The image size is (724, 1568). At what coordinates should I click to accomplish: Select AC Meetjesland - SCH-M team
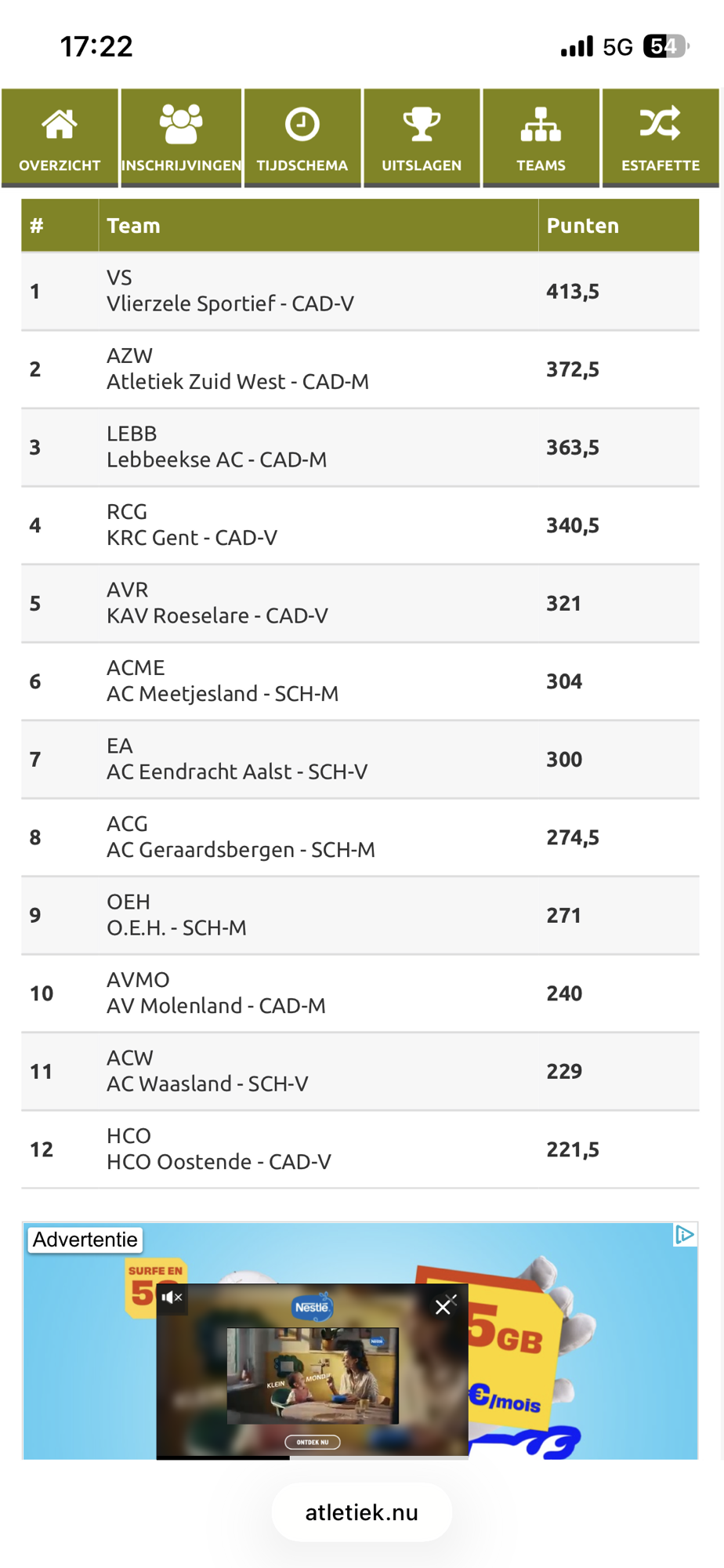point(360,681)
